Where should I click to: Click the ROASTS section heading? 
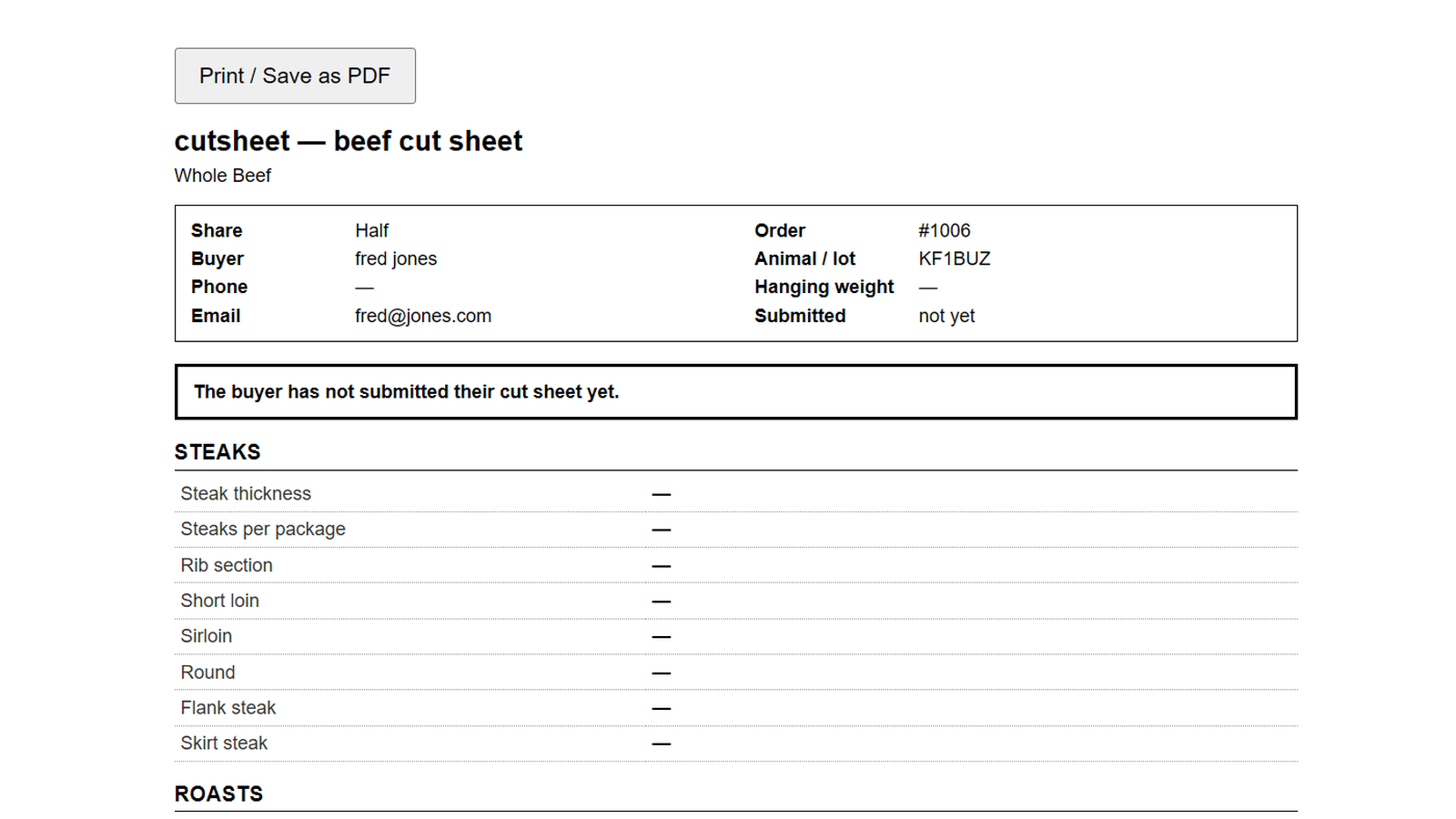[x=218, y=794]
